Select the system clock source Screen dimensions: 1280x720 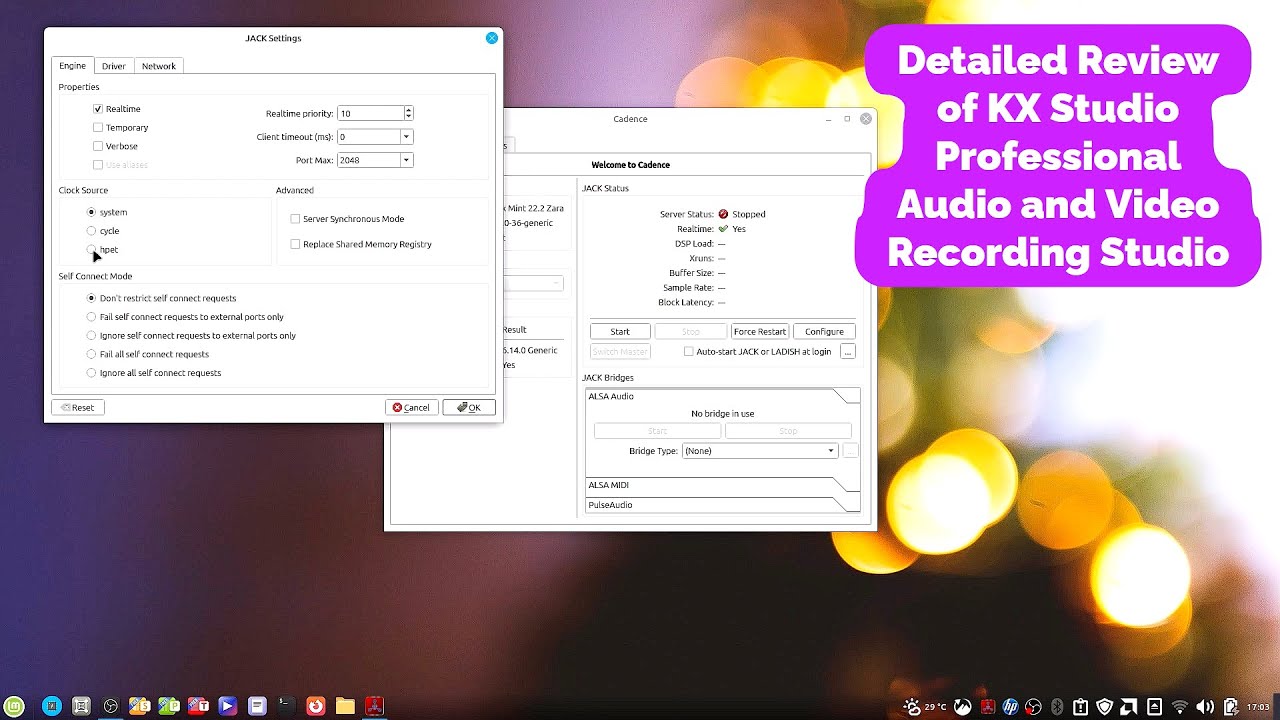click(x=91, y=212)
